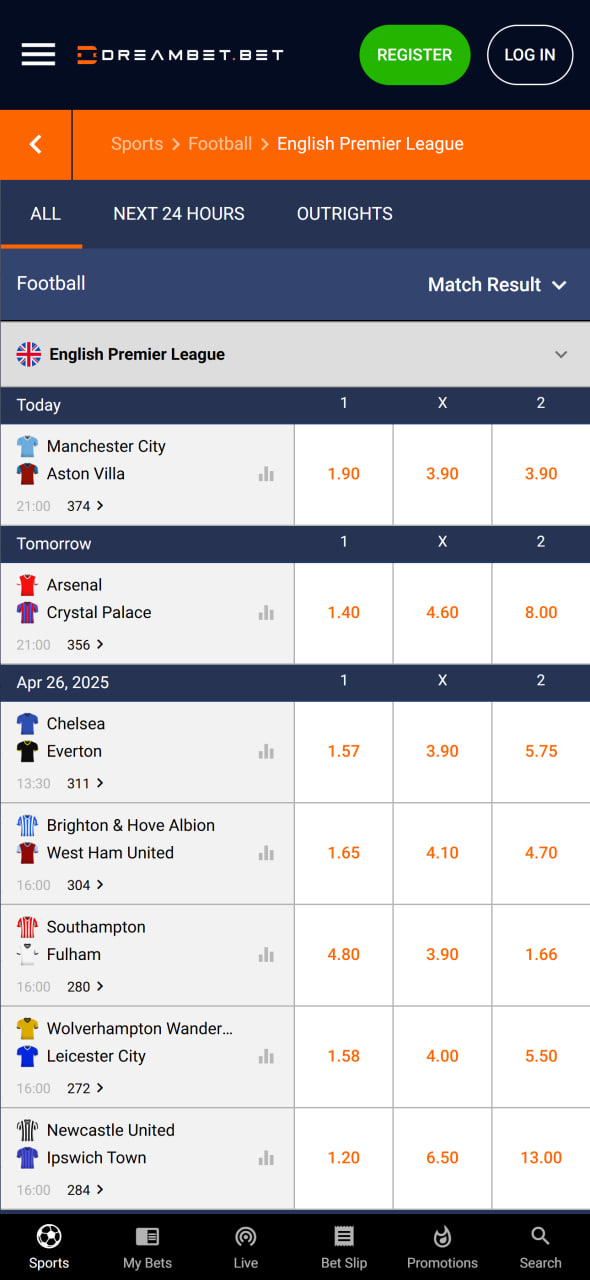Screen dimensions: 590x1280
Task: Switch to the Next 24 Hours tab
Action: (x=179, y=214)
